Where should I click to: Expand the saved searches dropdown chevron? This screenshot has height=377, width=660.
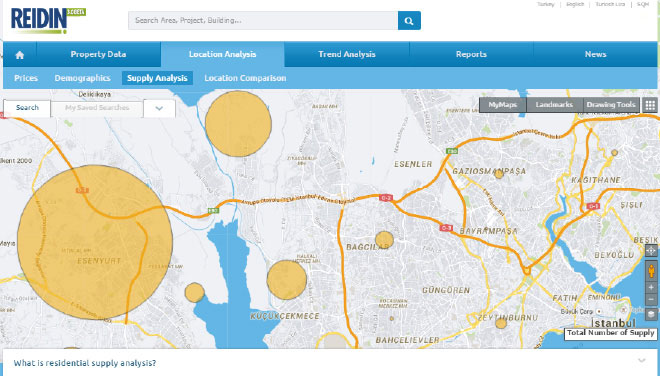coord(159,108)
